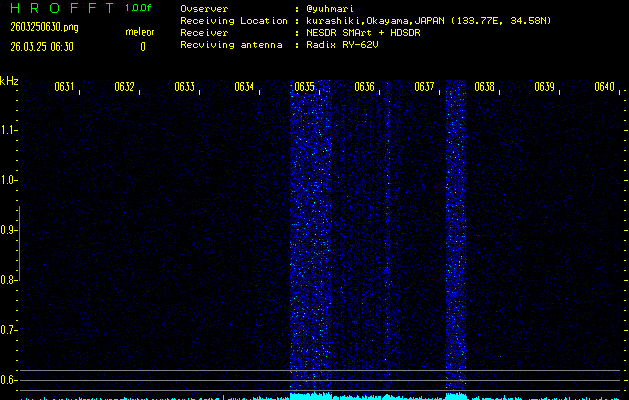Click the 1.1 kHz axis label

(8, 130)
